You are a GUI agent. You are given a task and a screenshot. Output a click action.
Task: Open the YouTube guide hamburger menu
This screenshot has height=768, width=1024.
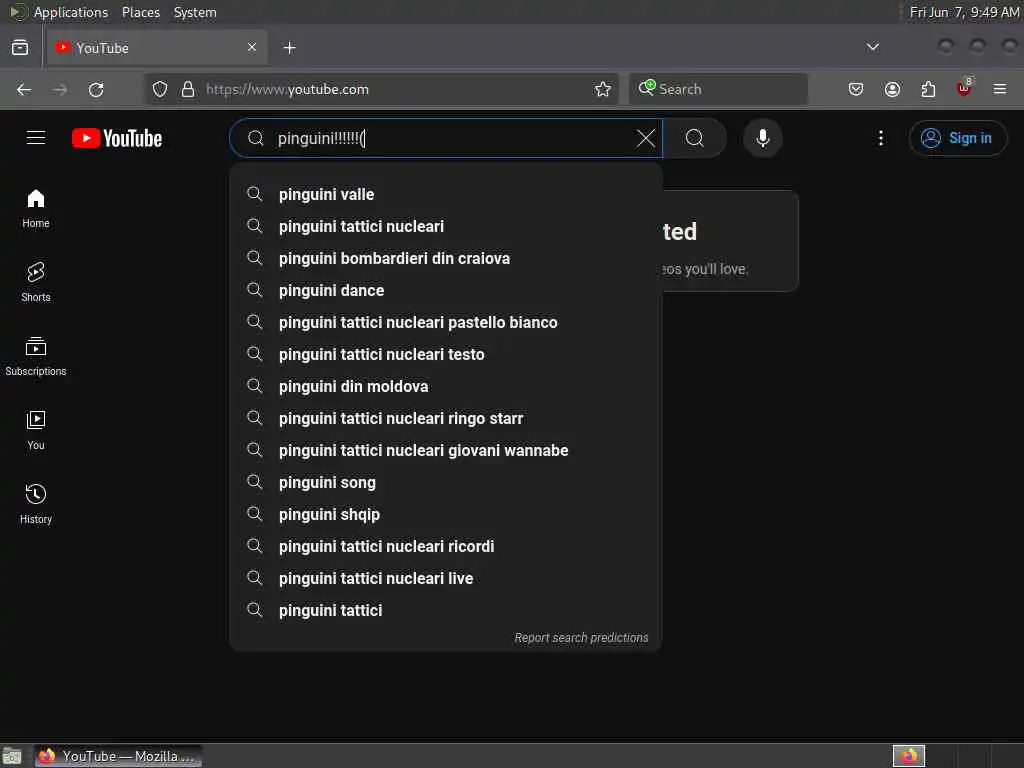click(x=36, y=138)
